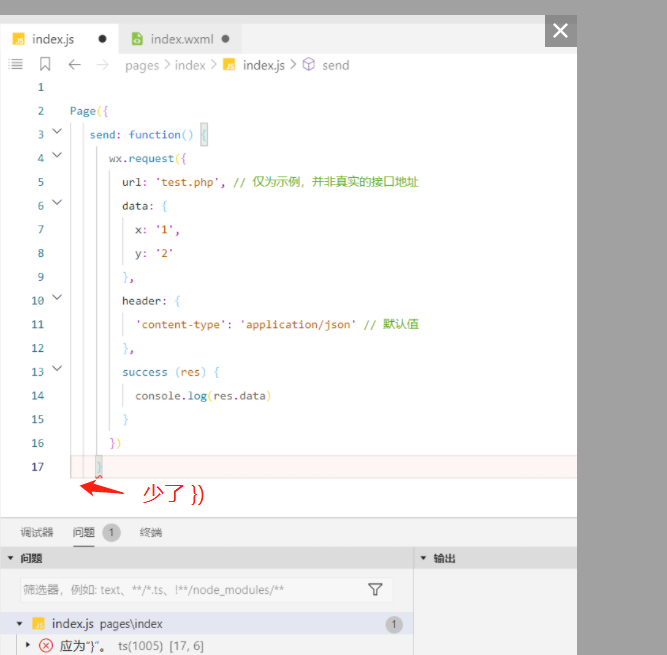Collapse the code fold at line 3
The width and height of the screenshot is (667, 655).
[57, 131]
